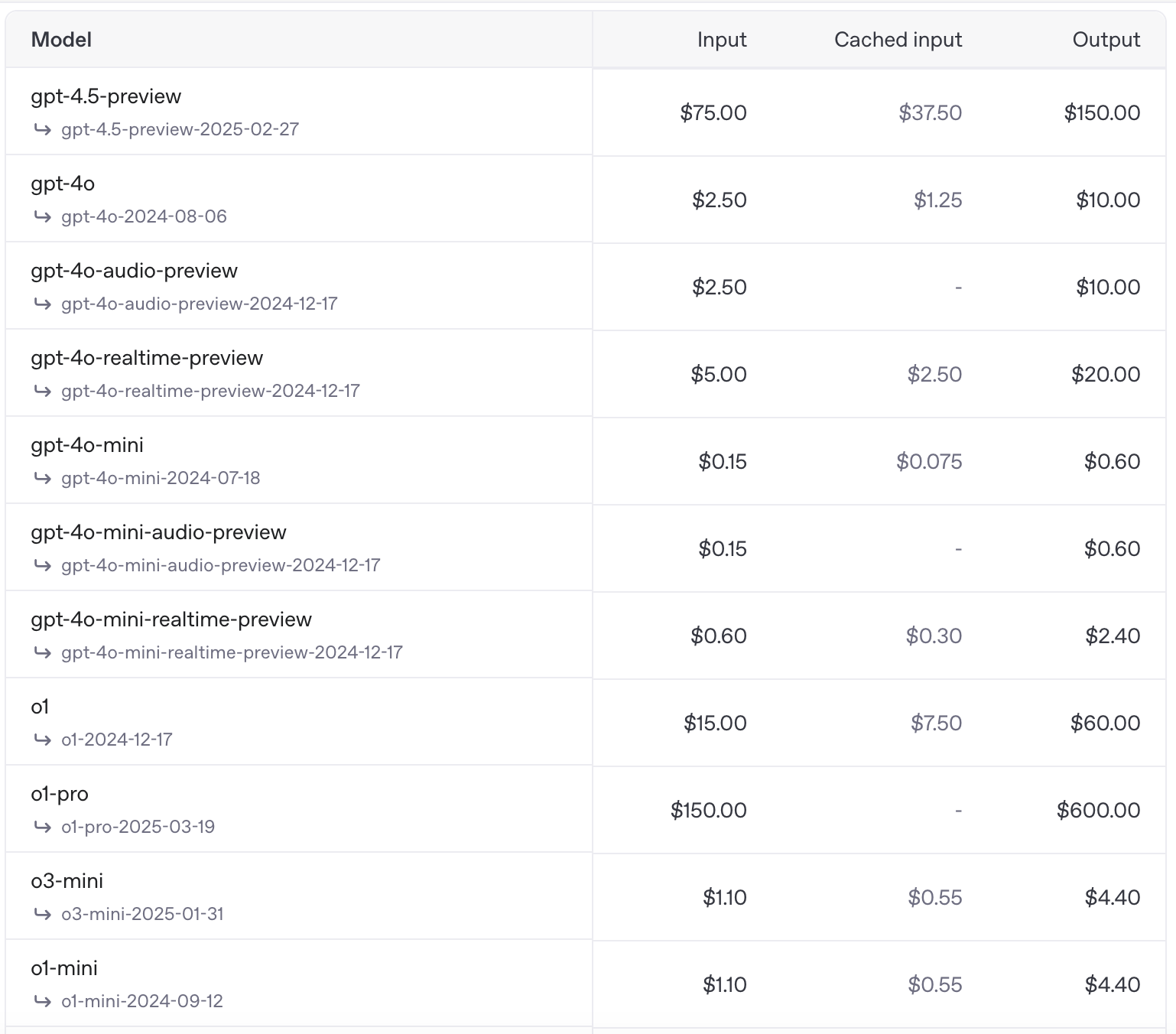This screenshot has width=1176, height=1034.
Task: Select the gpt-4o-realtime-preview model name
Action: (x=147, y=358)
